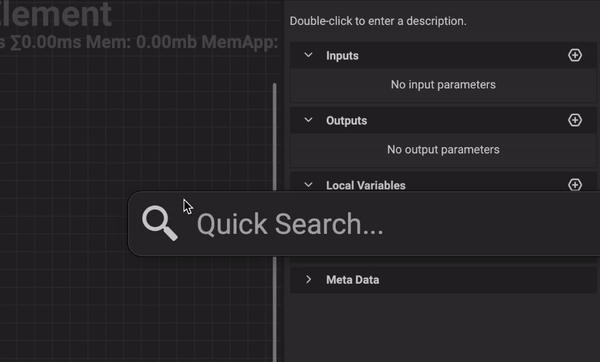Image resolution: width=600 pixels, height=362 pixels.
Task: Click the 'No input parameters' text
Action: pyautogui.click(x=443, y=85)
